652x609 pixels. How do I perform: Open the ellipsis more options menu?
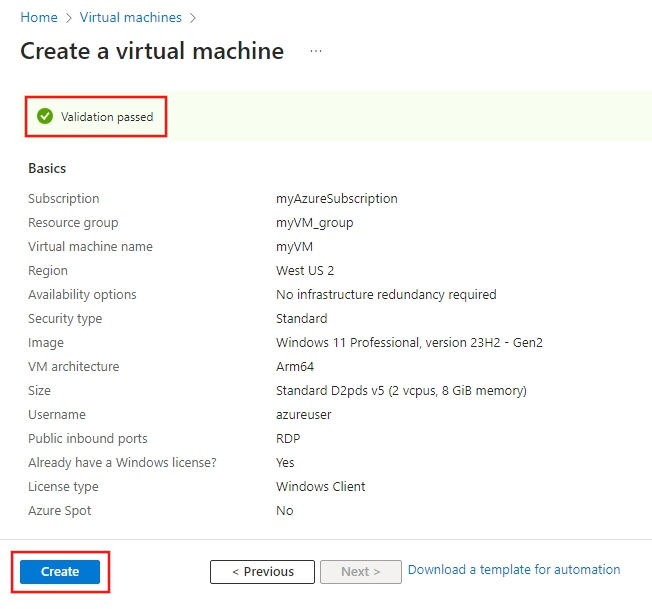point(316,51)
